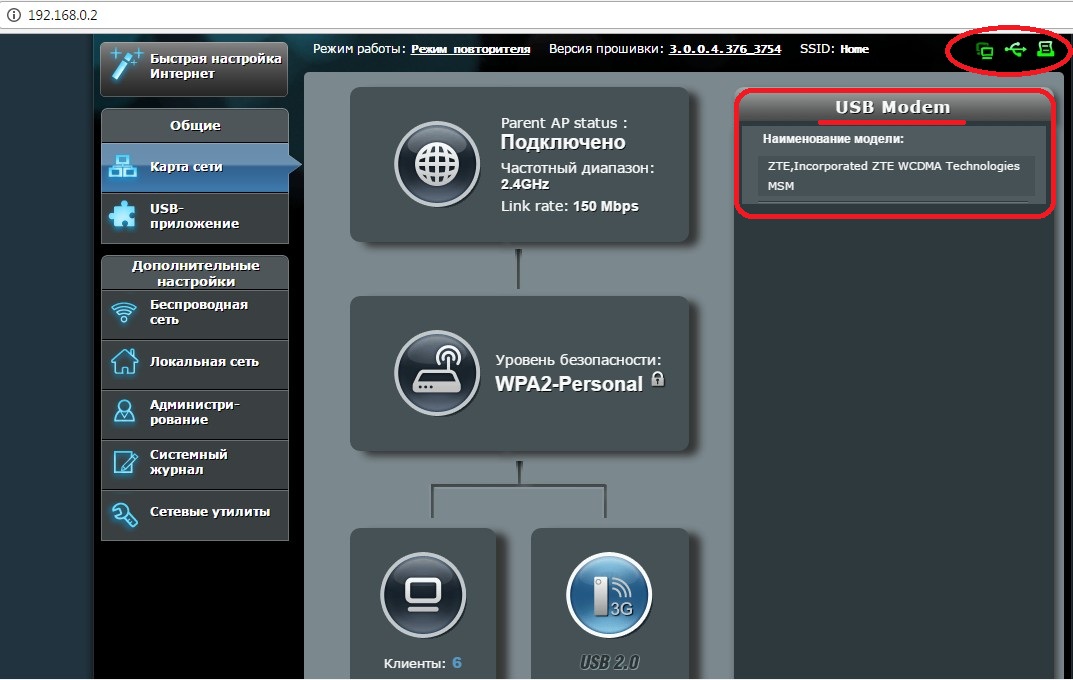Click the site info icon in address bar
1073x680 pixels.
coord(14,14)
